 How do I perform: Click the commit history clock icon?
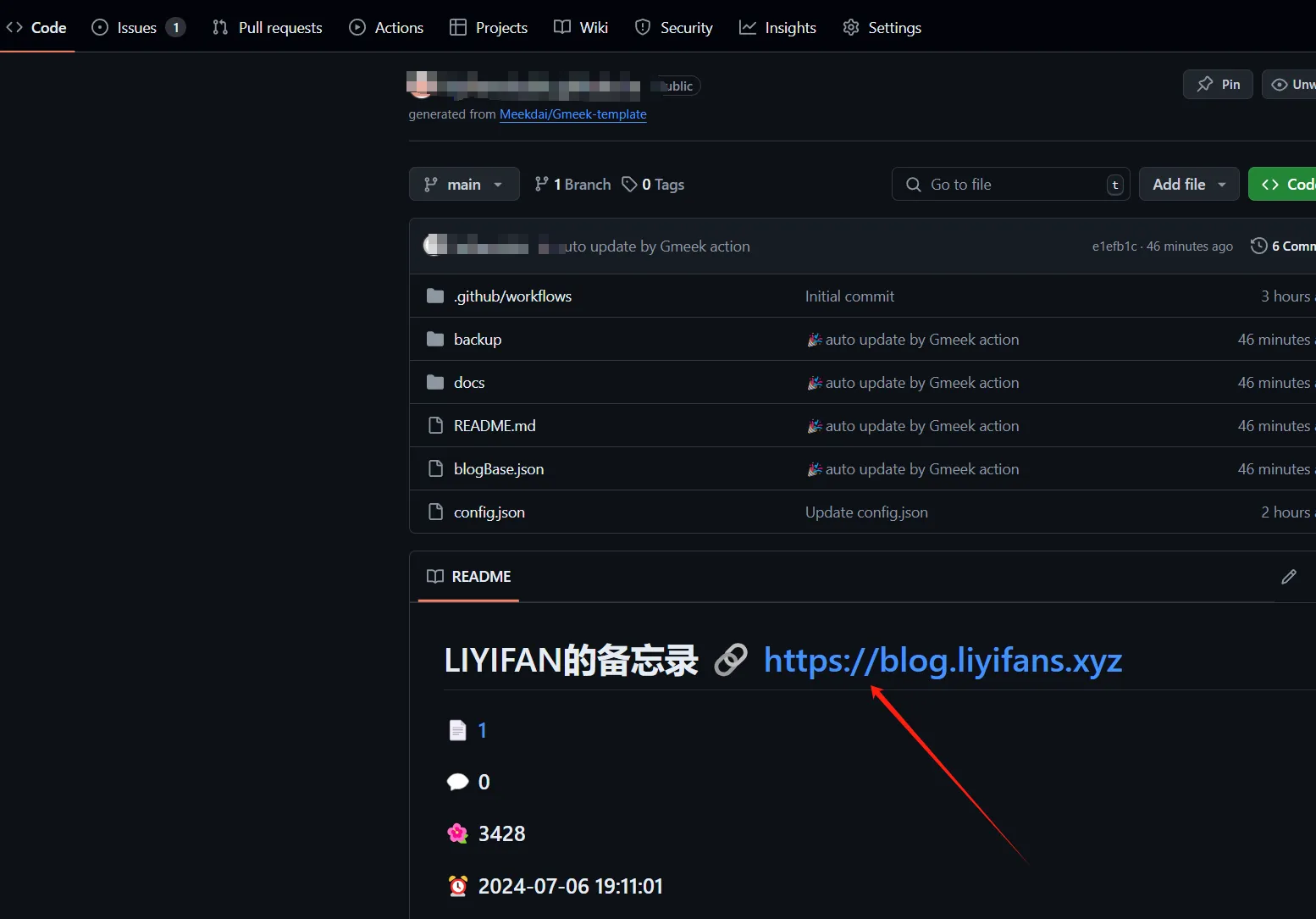1258,246
